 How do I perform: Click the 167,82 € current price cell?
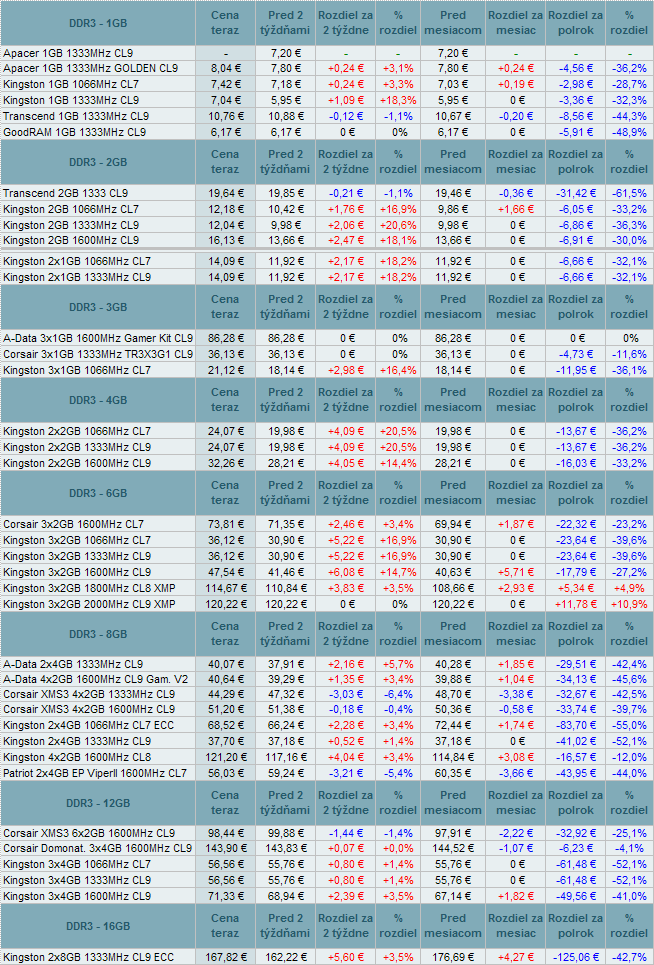(226, 958)
